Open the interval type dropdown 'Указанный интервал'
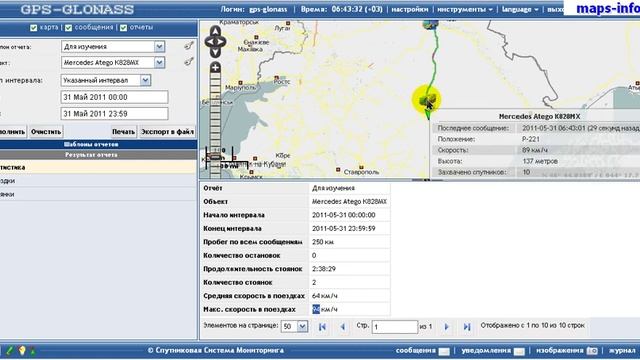640x360 pixels. point(145,80)
